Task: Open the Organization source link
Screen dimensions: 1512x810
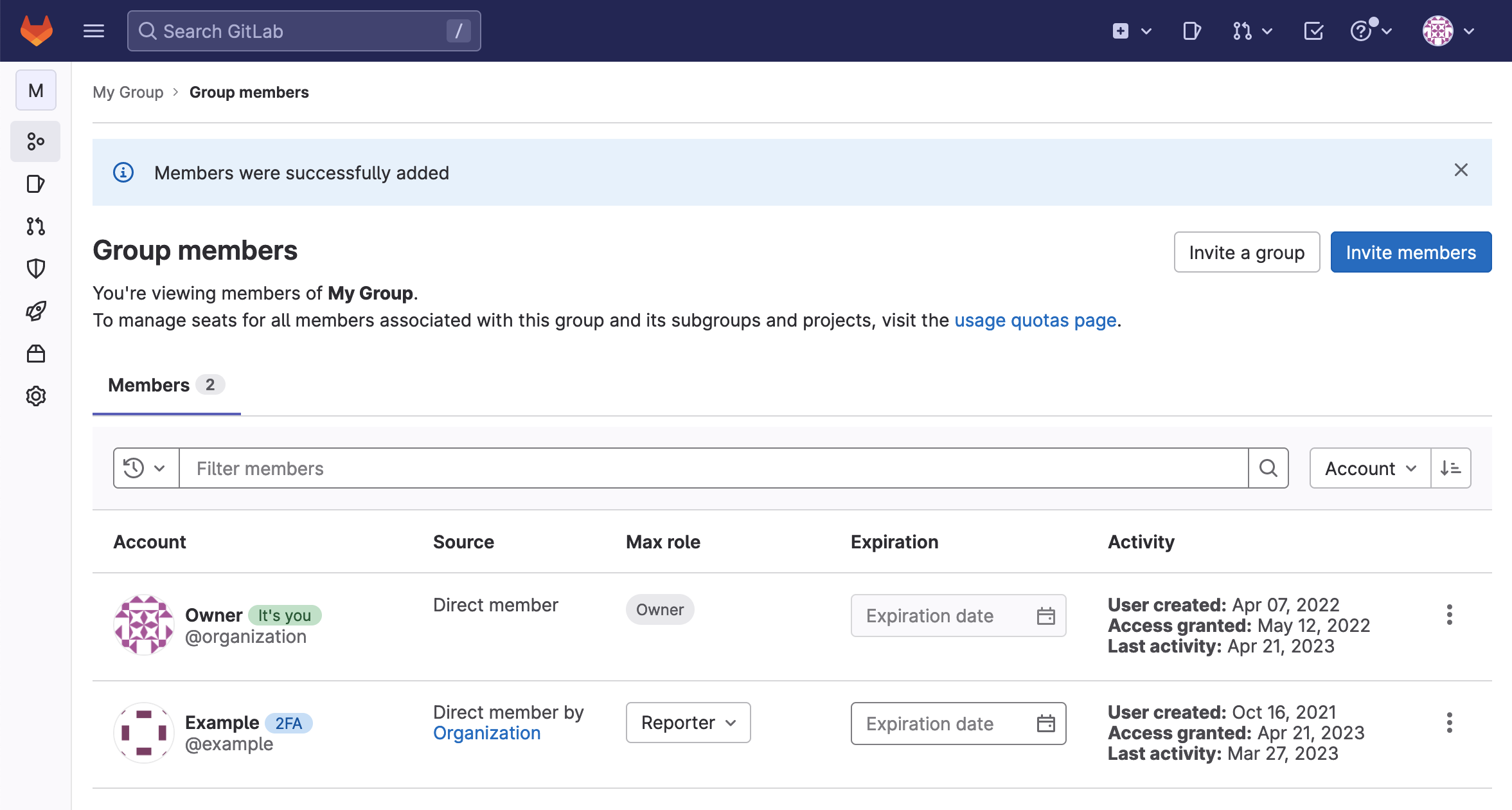Action: pyautogui.click(x=486, y=733)
